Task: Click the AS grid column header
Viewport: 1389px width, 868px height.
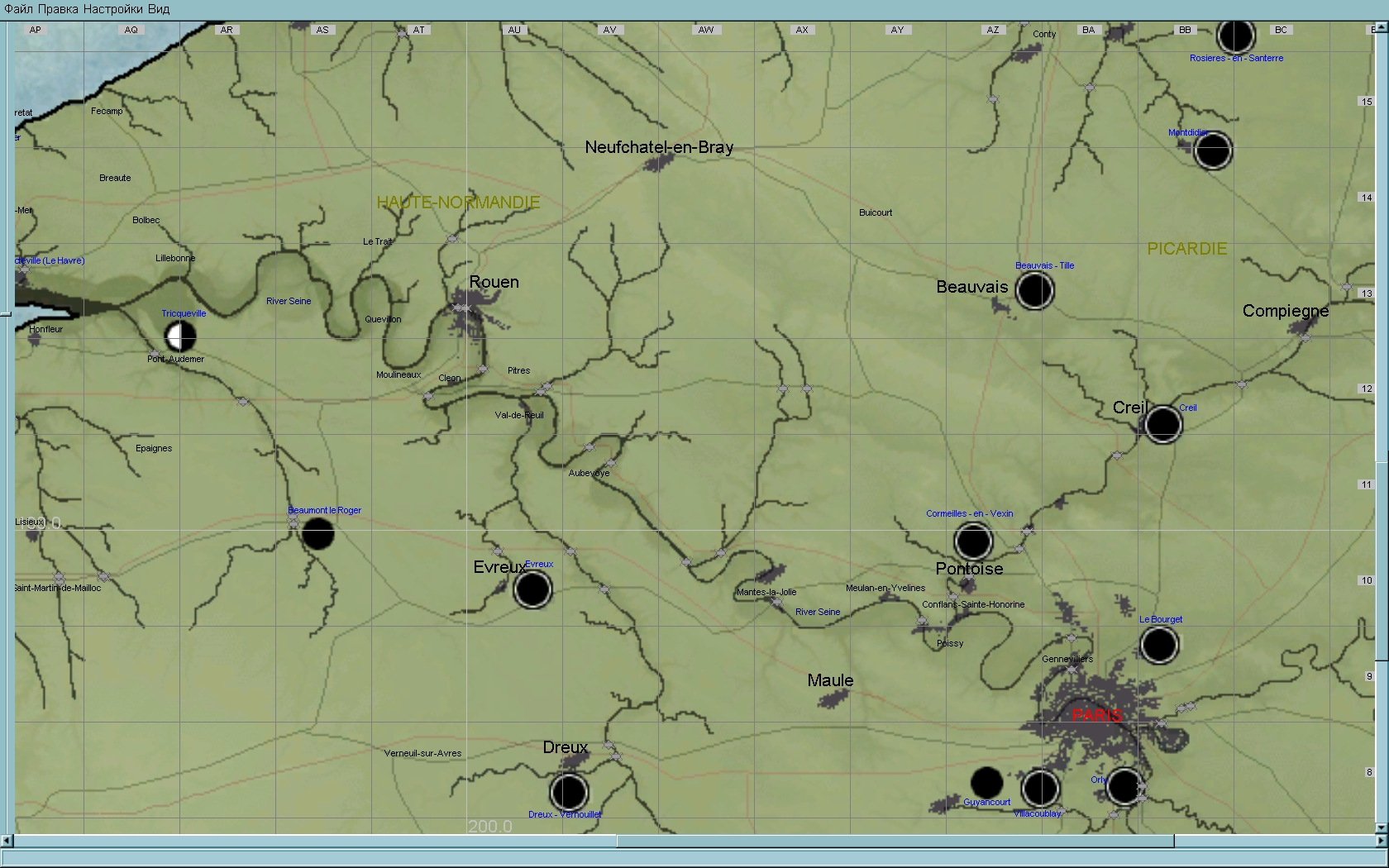Action: [x=322, y=30]
